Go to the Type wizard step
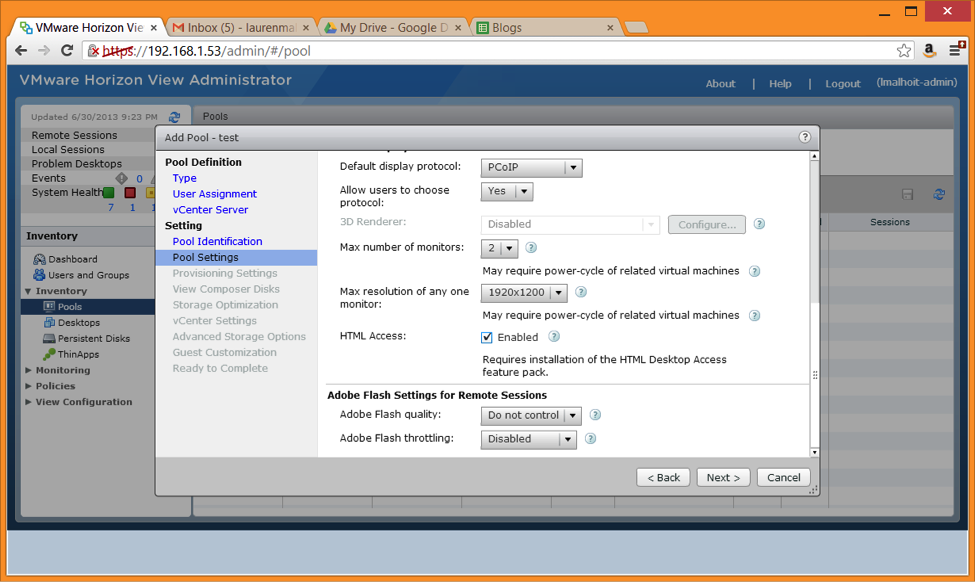Image resolution: width=975 pixels, height=582 pixels. click(185, 178)
